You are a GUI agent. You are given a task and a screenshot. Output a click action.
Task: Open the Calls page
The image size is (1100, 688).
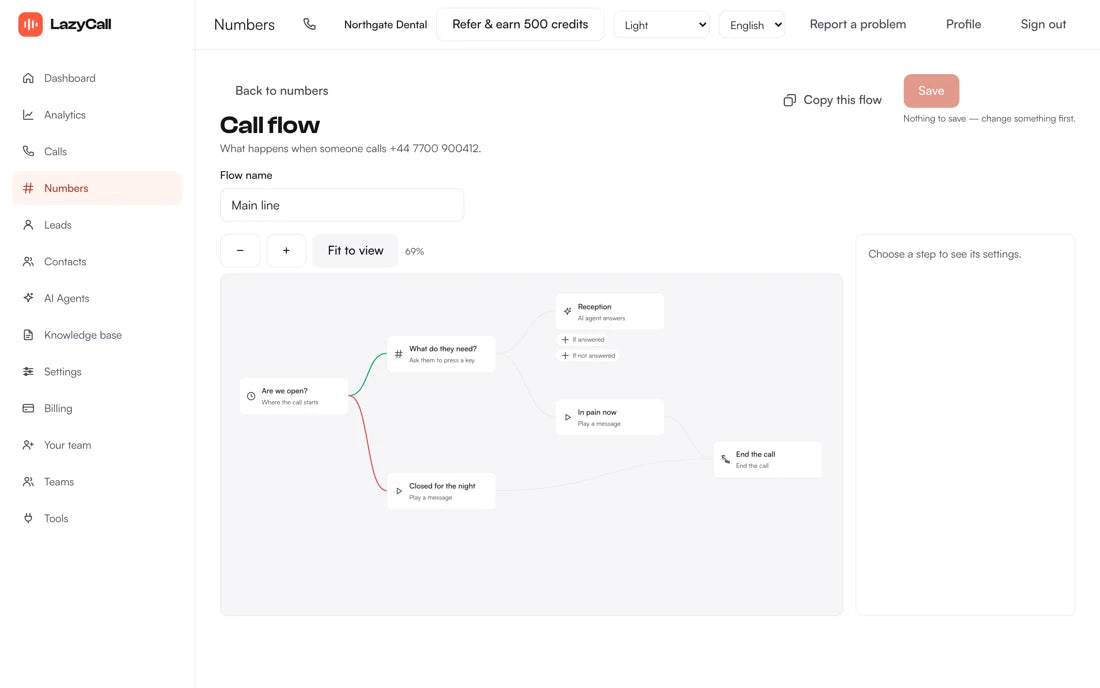point(97,151)
